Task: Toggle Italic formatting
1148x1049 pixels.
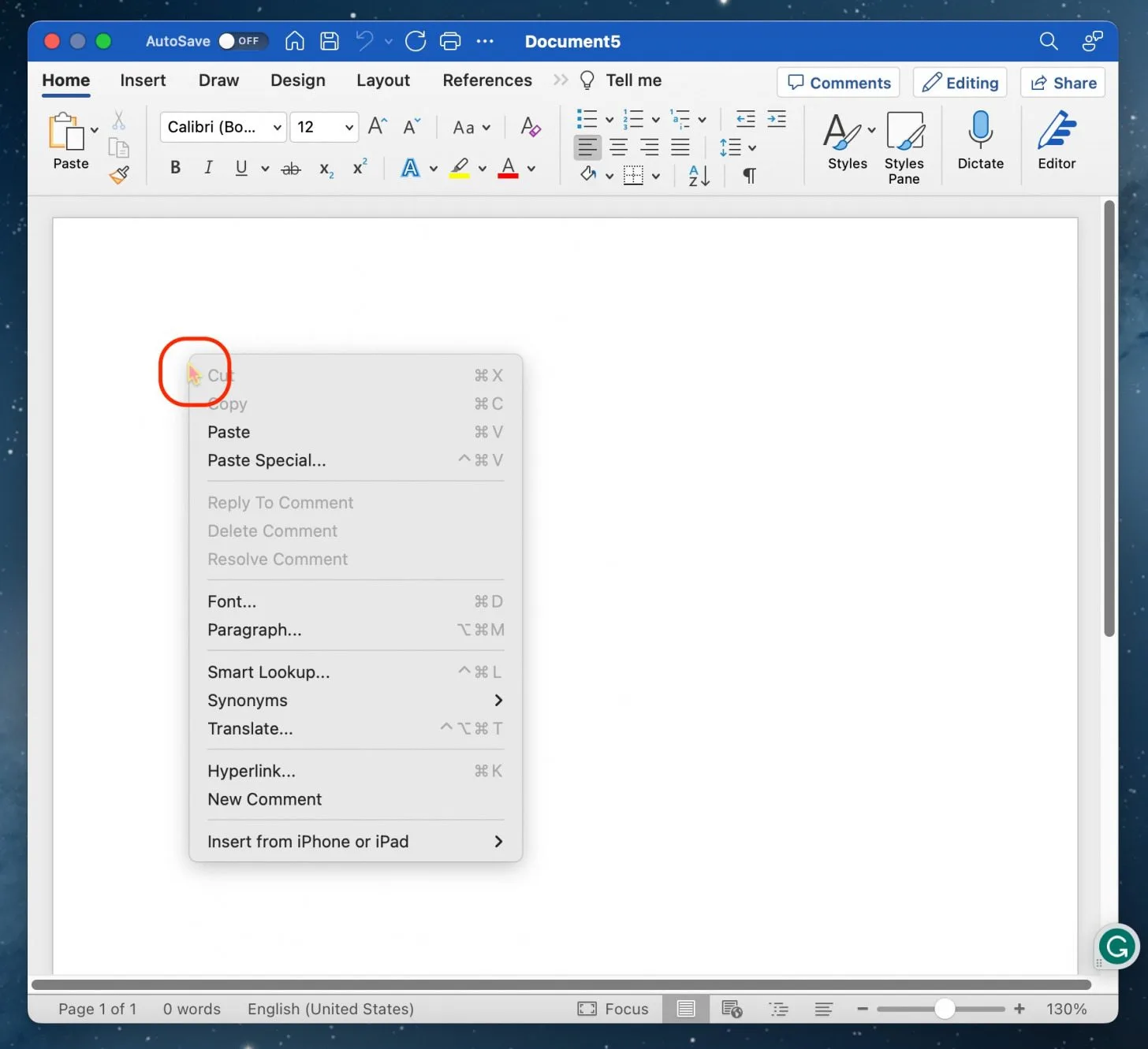Action: pyautogui.click(x=208, y=168)
